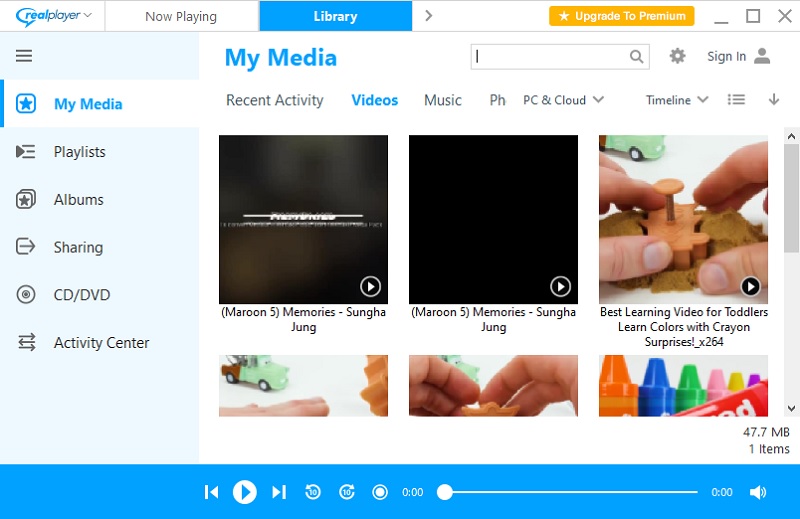Mute audio with the speaker icon
The image size is (800, 519).
point(758,492)
